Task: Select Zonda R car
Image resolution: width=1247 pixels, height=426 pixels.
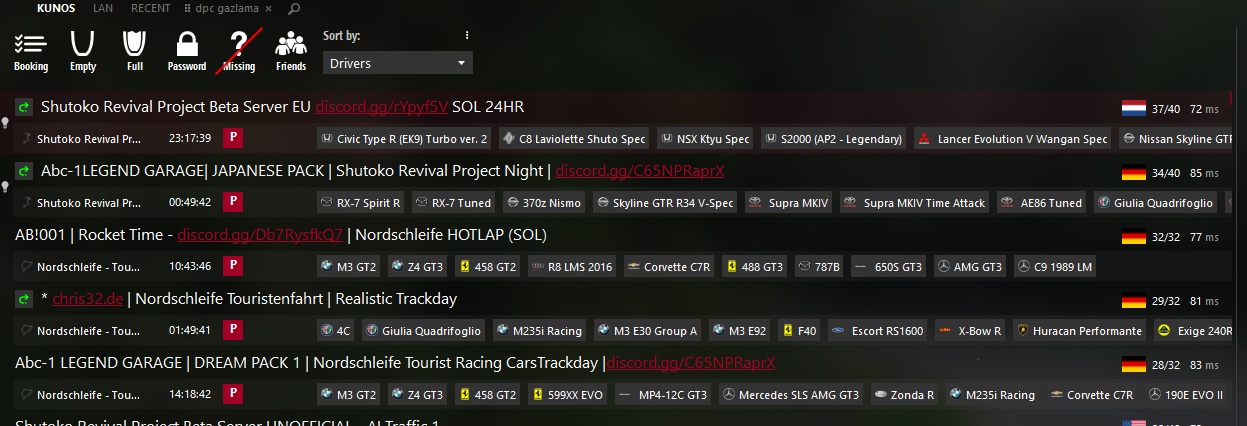Action: 905,395
